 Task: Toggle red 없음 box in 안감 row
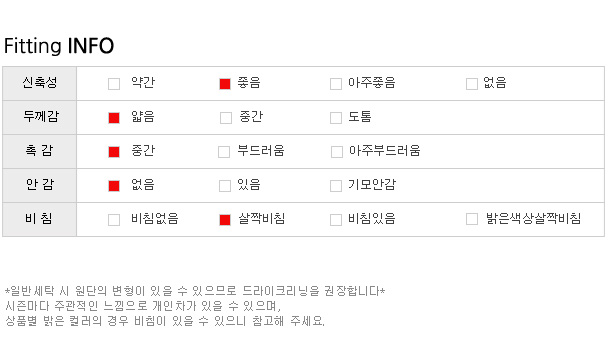114,186
